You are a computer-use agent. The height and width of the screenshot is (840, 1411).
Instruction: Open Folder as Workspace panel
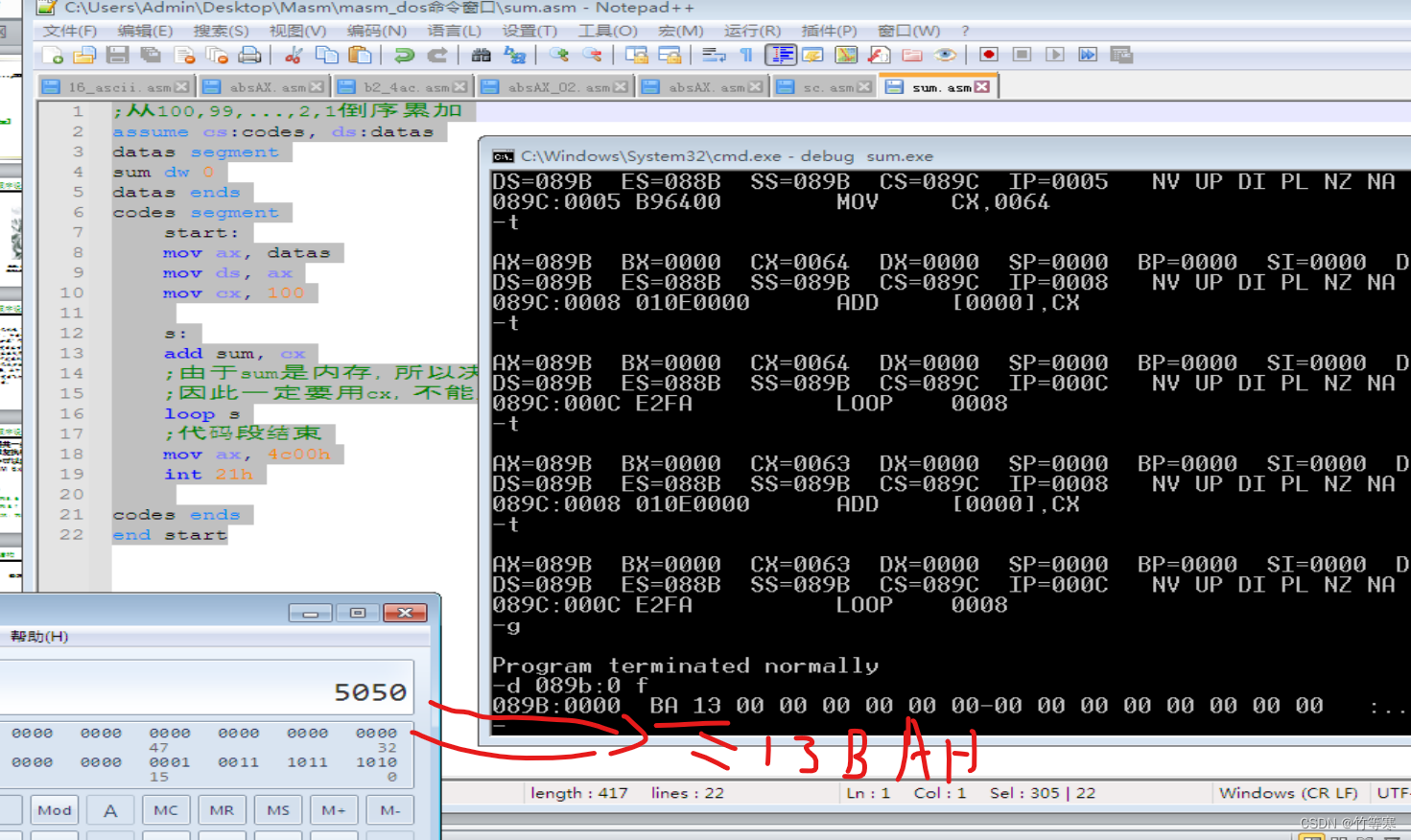tap(912, 55)
